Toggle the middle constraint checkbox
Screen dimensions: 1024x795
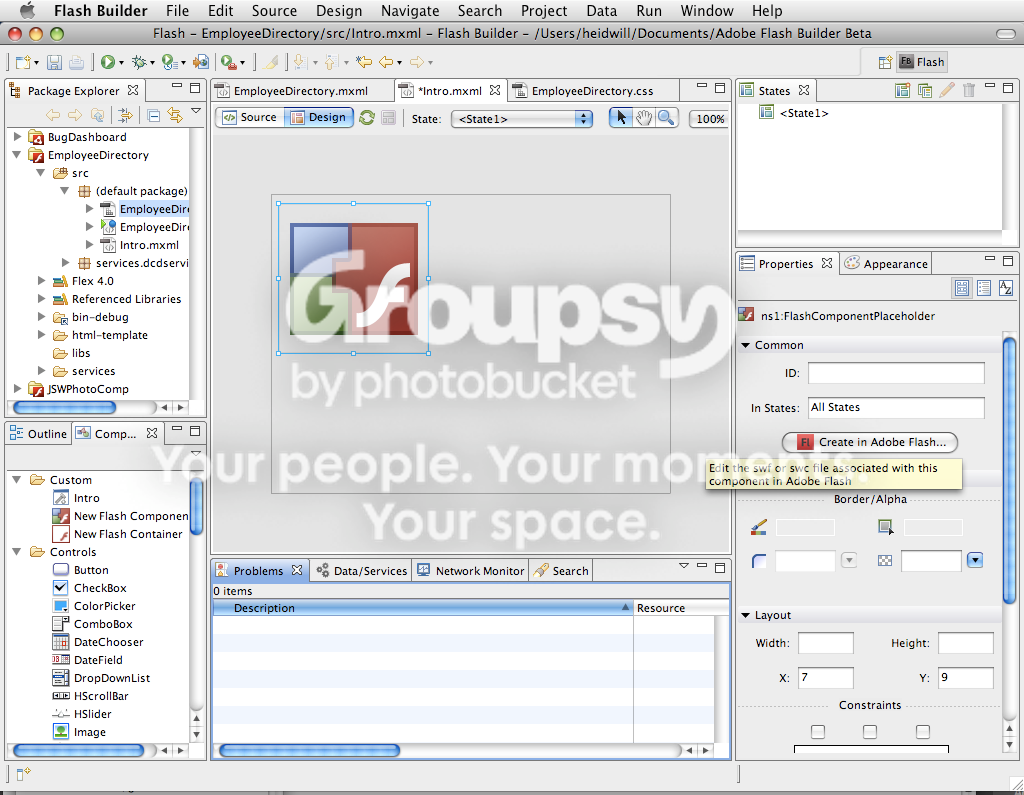[870, 732]
